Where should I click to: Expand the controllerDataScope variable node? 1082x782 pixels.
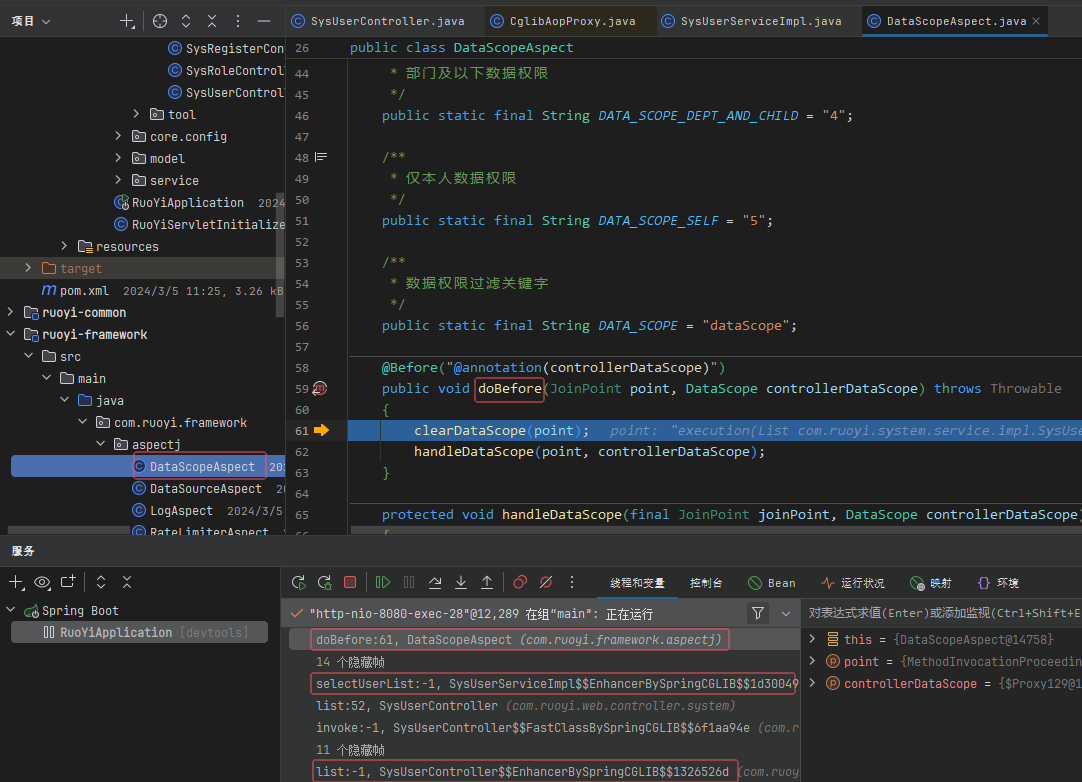[x=812, y=683]
